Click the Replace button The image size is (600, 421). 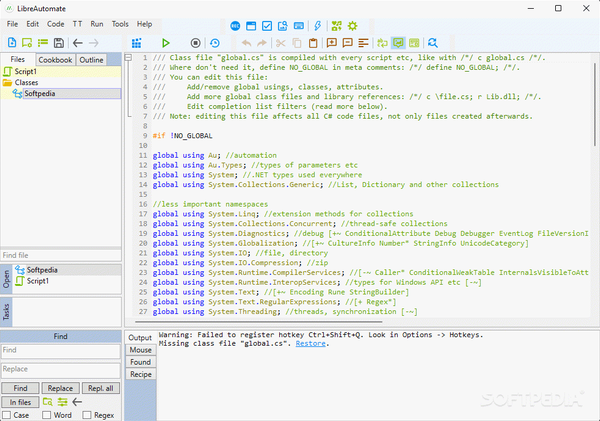pos(60,388)
